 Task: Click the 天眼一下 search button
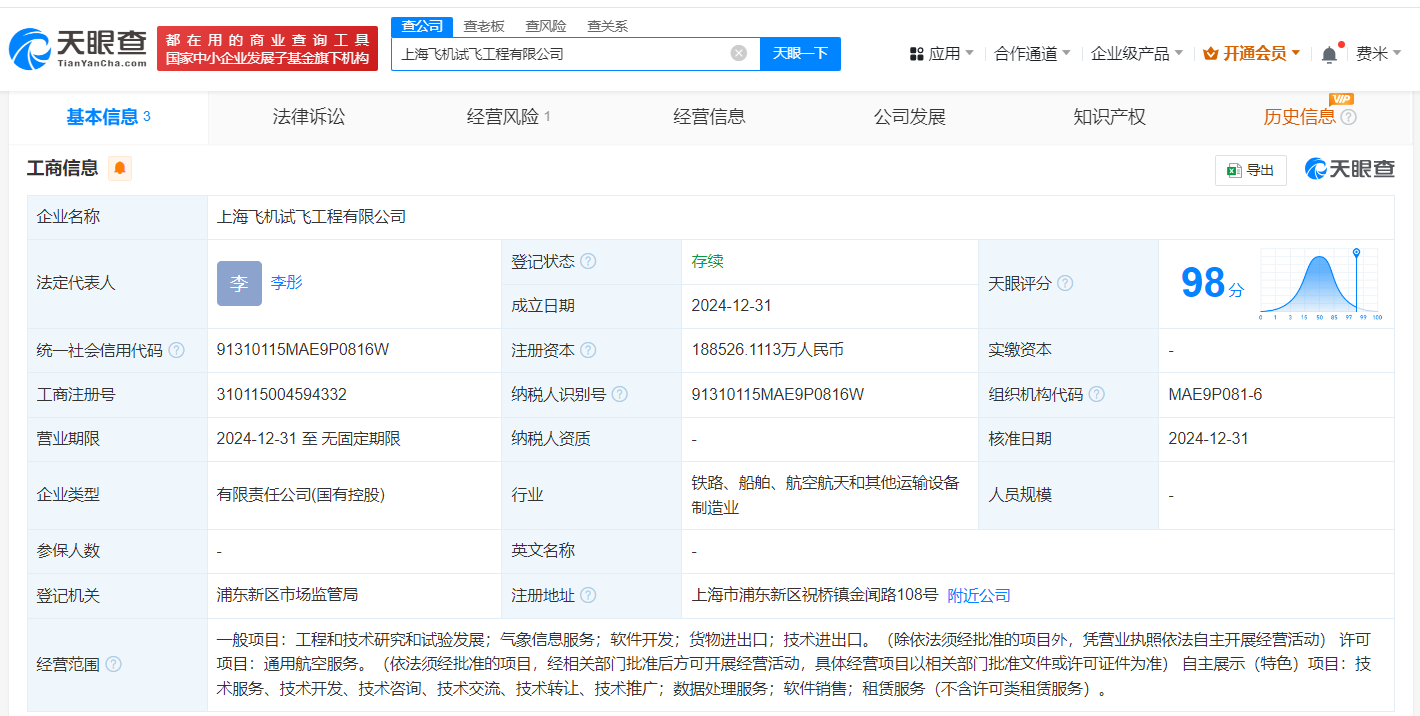(x=800, y=54)
